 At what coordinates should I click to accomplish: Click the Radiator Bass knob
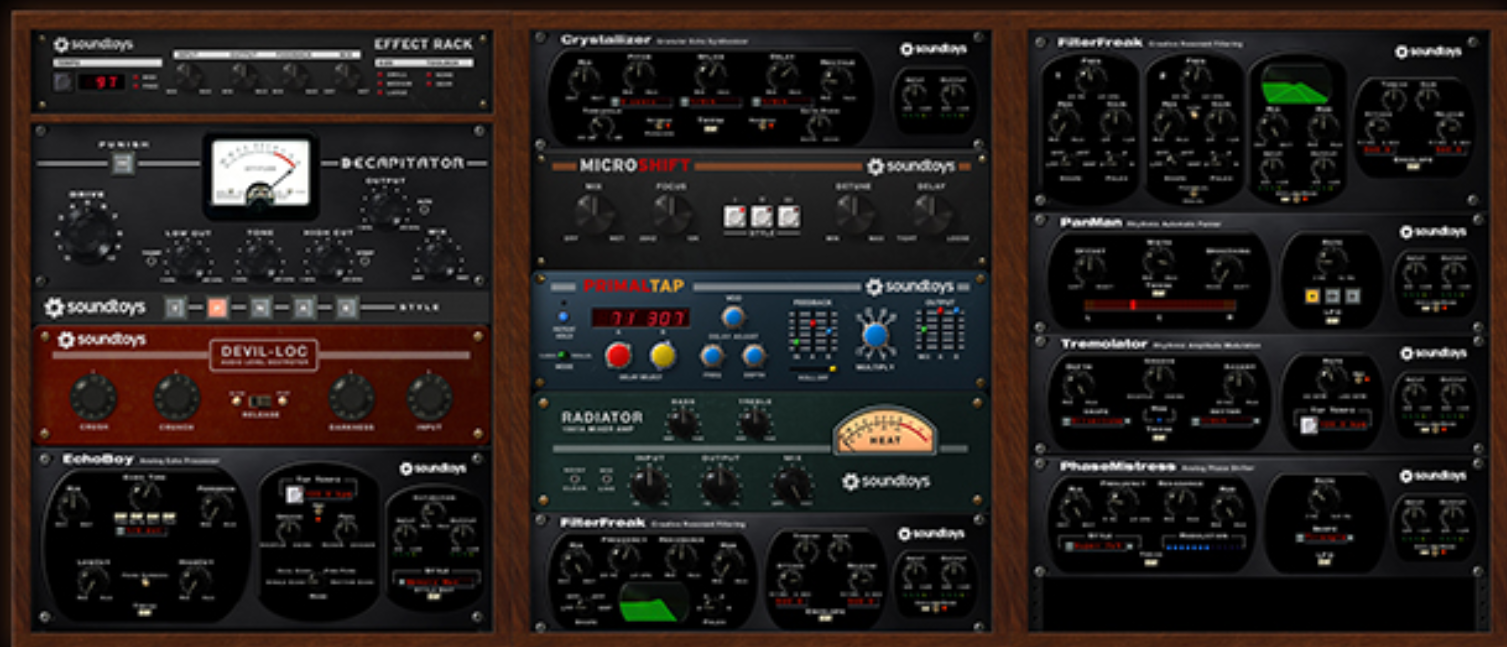(681, 424)
